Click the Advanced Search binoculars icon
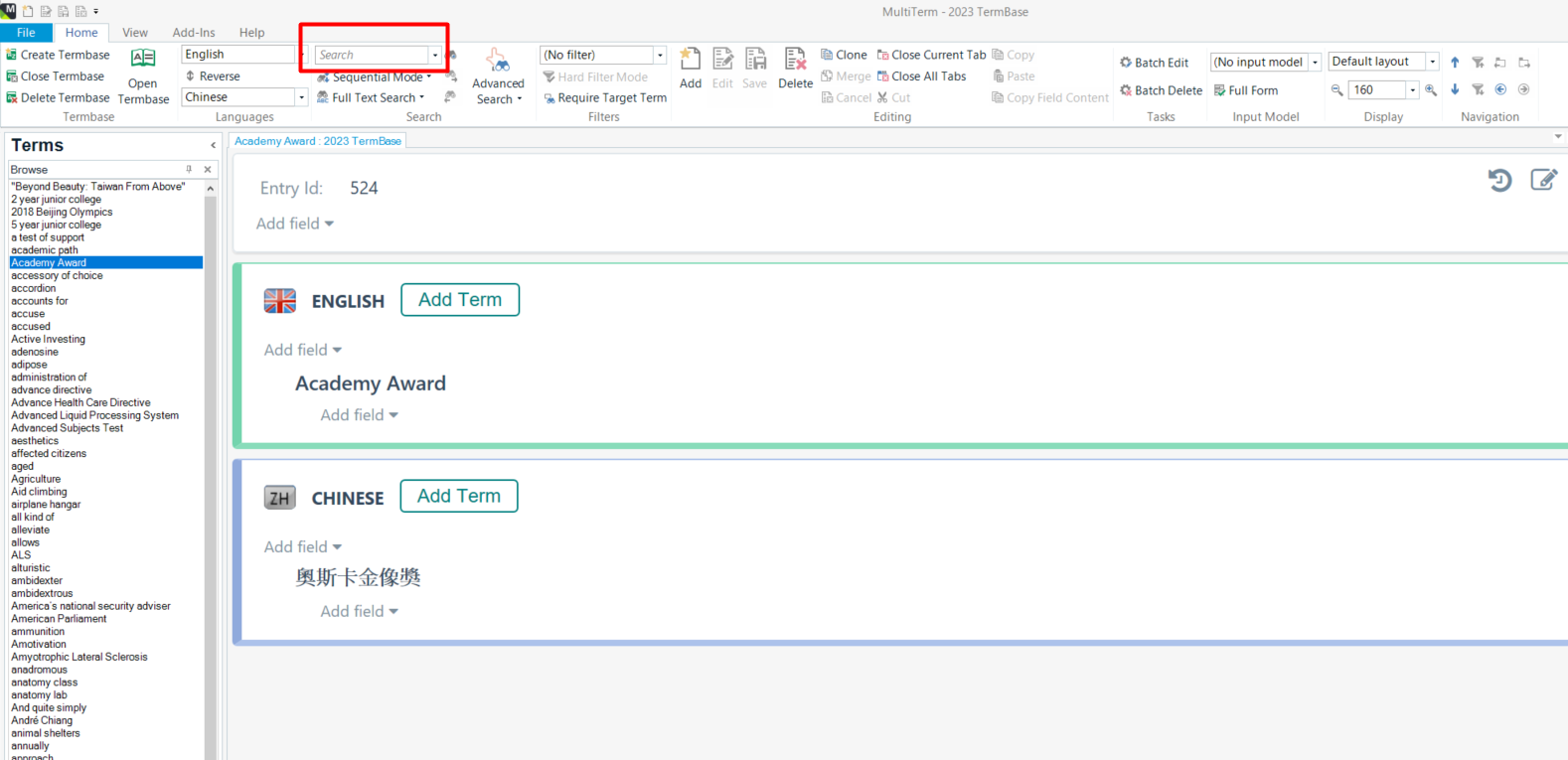This screenshot has height=760, width=1568. pos(498,60)
